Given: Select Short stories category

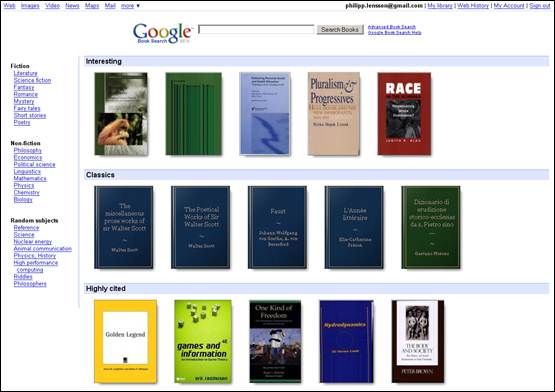Looking at the screenshot, I should coord(30,115).
